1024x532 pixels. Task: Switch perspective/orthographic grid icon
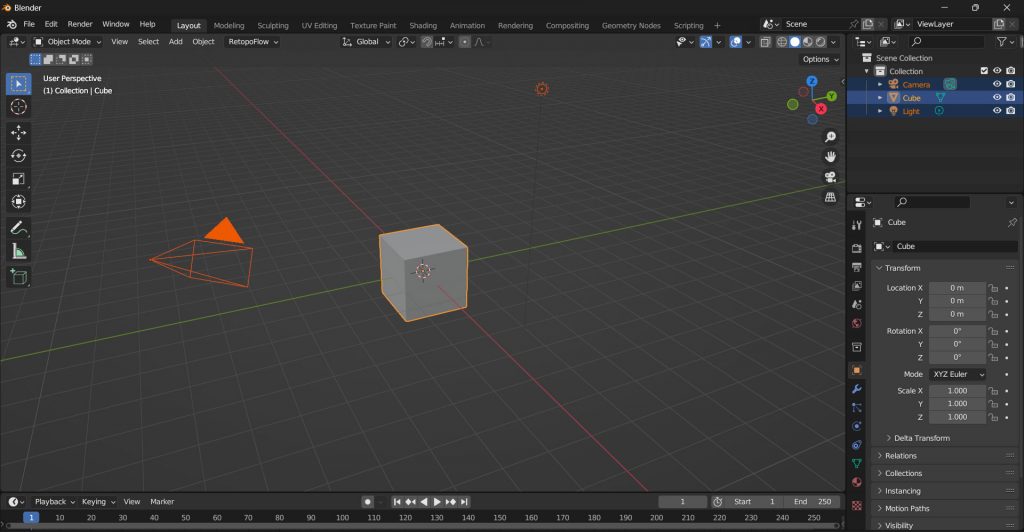pos(830,196)
